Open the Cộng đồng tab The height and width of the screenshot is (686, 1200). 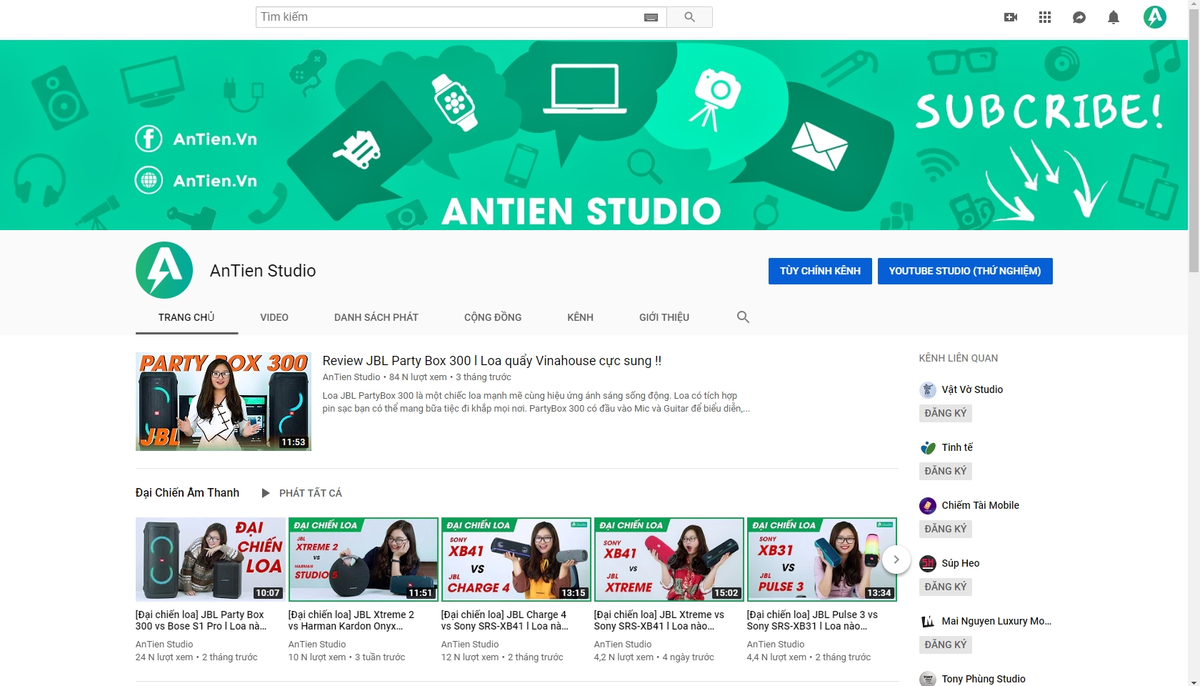click(x=493, y=317)
